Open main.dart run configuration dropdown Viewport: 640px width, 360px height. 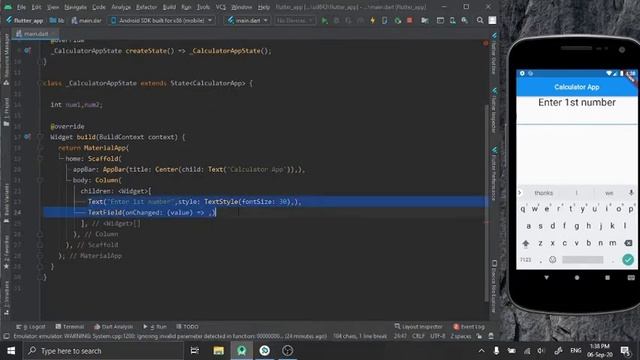point(248,20)
